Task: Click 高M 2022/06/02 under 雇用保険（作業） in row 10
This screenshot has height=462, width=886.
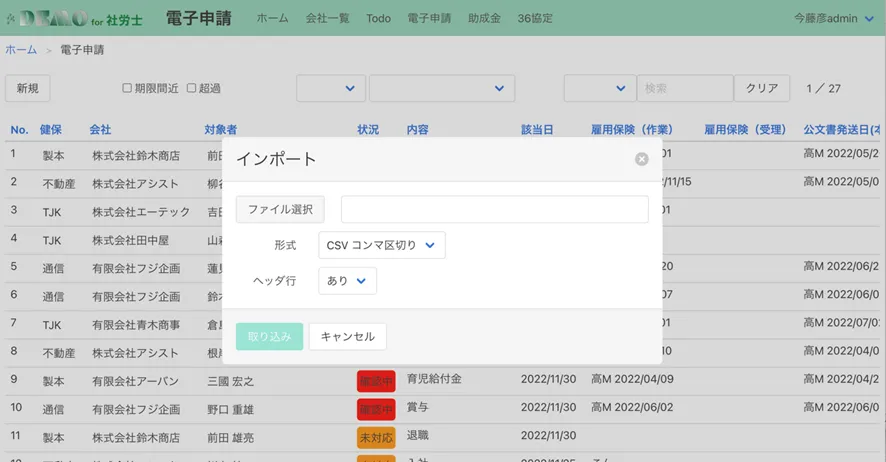Action: coord(632,407)
